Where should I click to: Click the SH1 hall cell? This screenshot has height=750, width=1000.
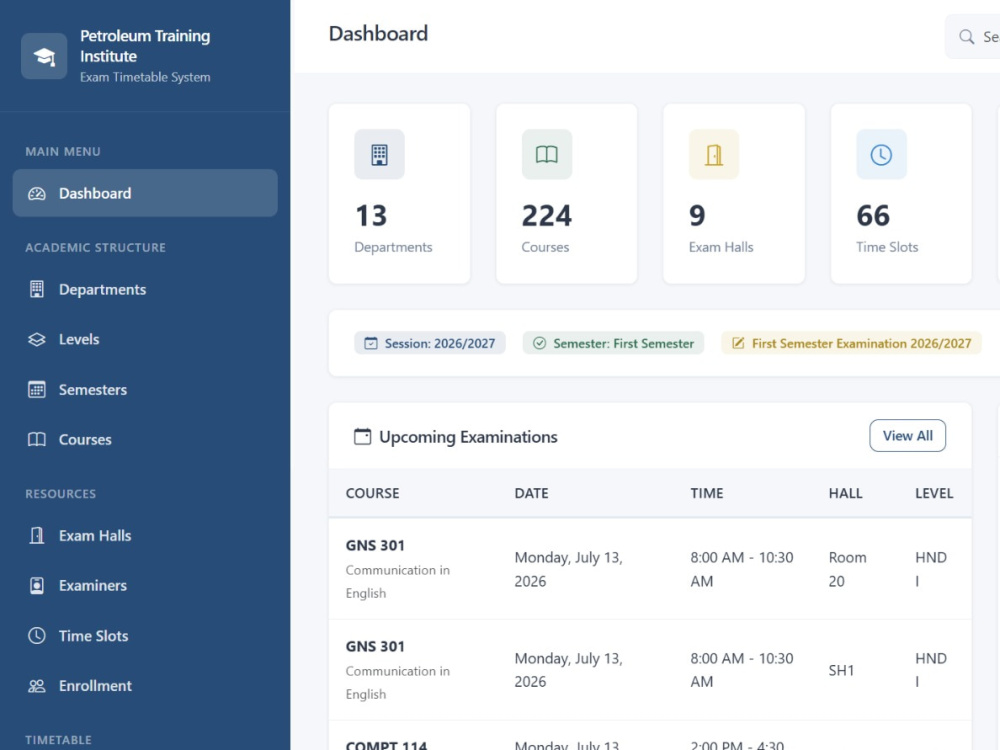pyautogui.click(x=841, y=670)
